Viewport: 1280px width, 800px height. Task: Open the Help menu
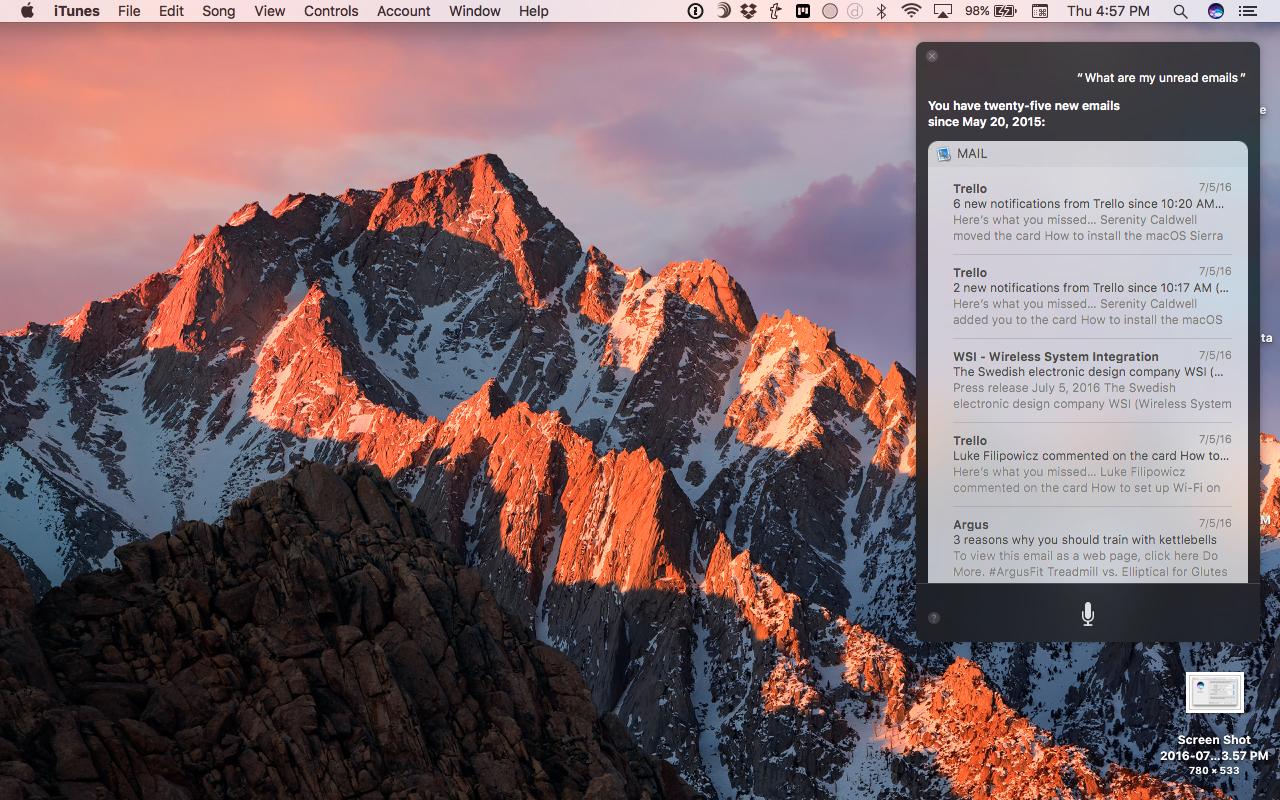(534, 11)
